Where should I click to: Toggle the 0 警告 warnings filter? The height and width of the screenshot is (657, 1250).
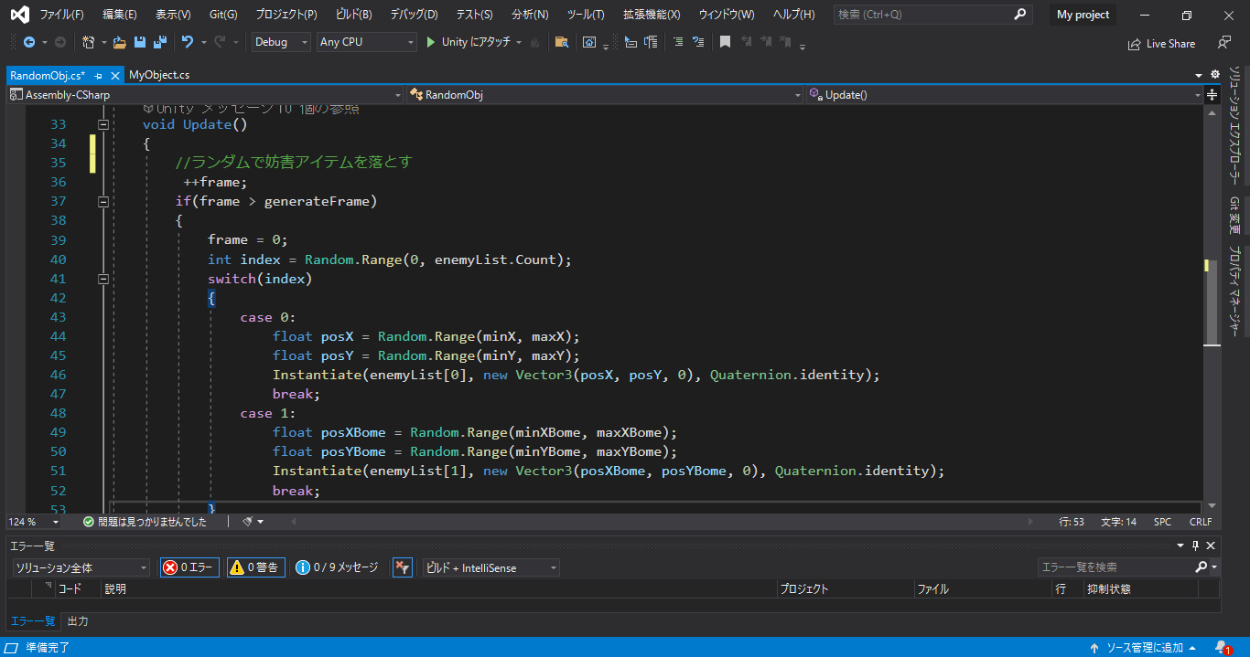[x=256, y=567]
